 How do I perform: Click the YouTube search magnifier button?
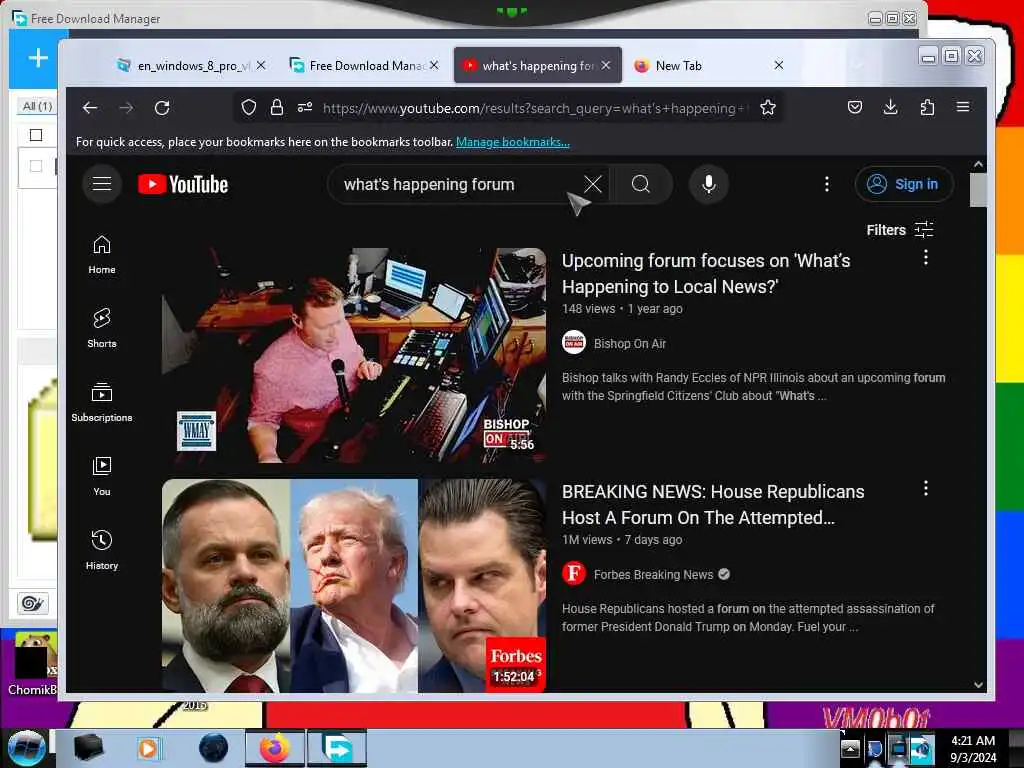coord(641,184)
